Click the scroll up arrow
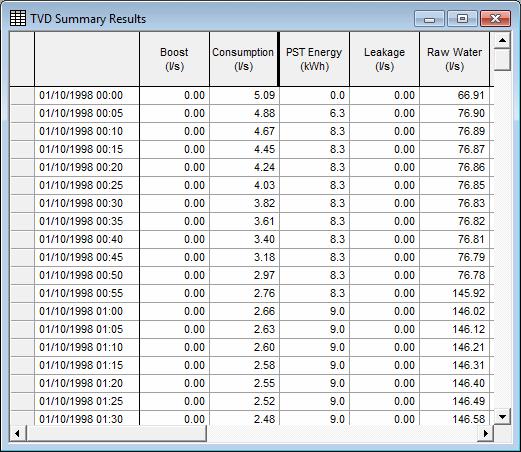Image resolution: width=521 pixels, height=452 pixels. (x=502, y=40)
